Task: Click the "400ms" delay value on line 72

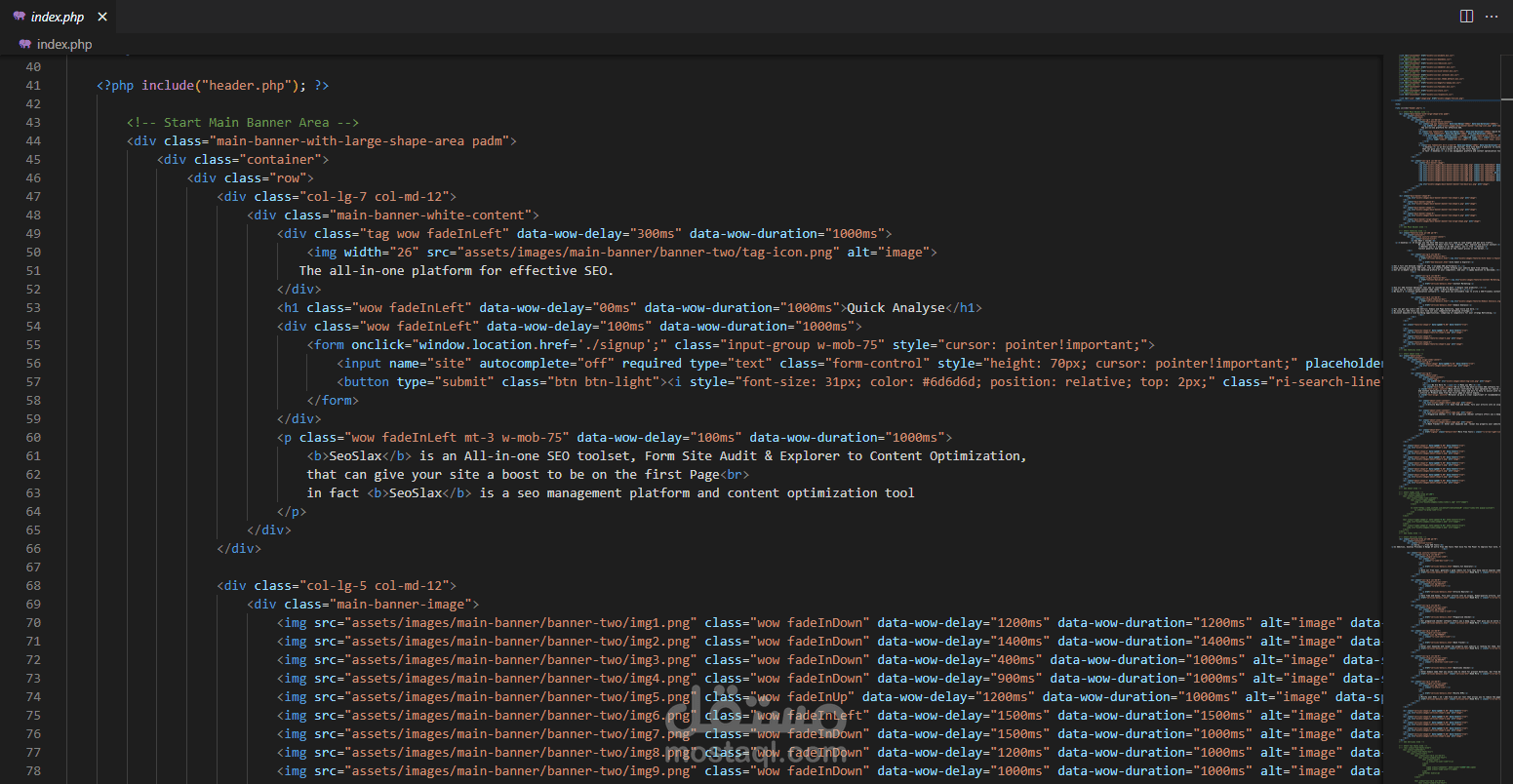Action: (1015, 659)
